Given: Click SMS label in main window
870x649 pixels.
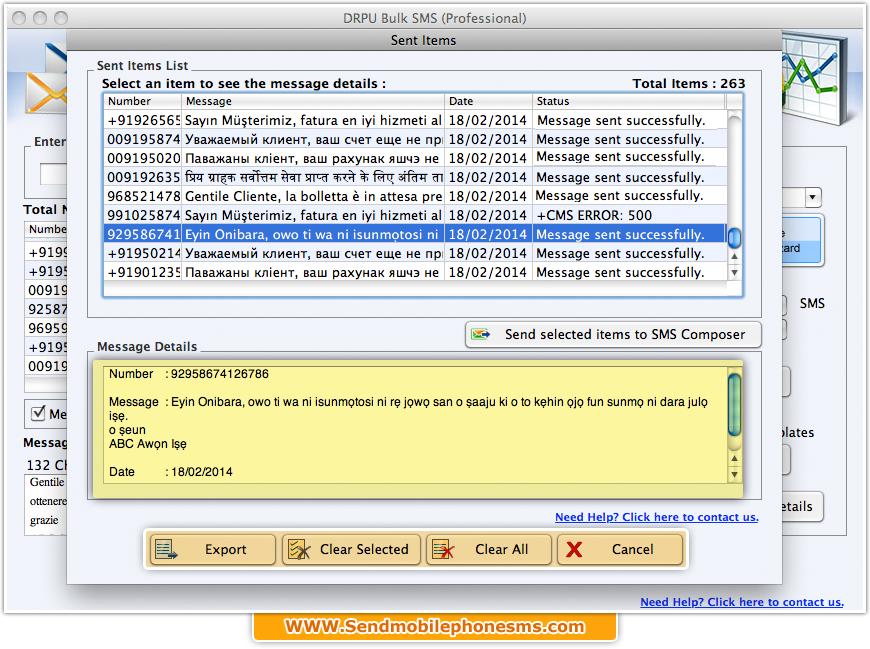Looking at the screenshot, I should click(x=812, y=303).
